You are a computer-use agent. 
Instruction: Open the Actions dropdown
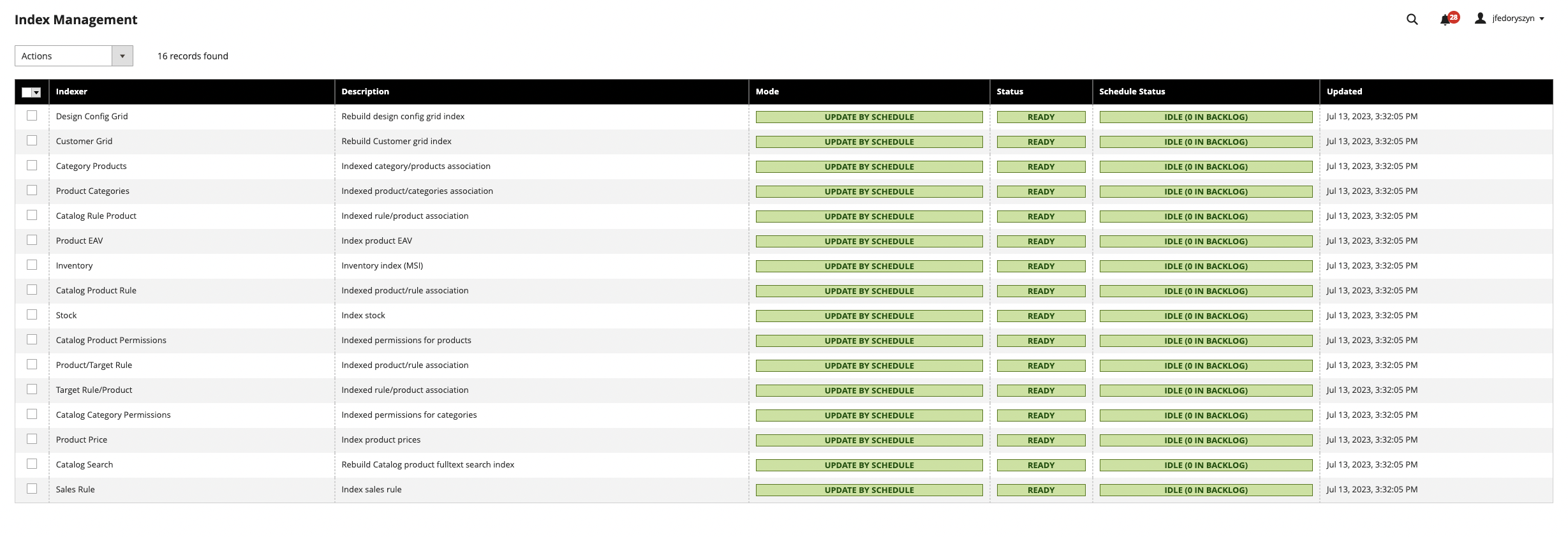point(73,56)
